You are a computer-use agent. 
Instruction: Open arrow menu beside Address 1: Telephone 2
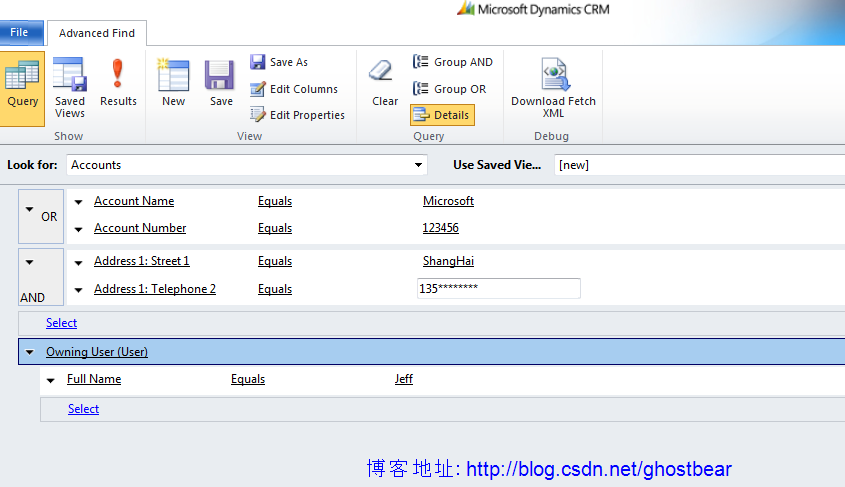pyautogui.click(x=79, y=290)
